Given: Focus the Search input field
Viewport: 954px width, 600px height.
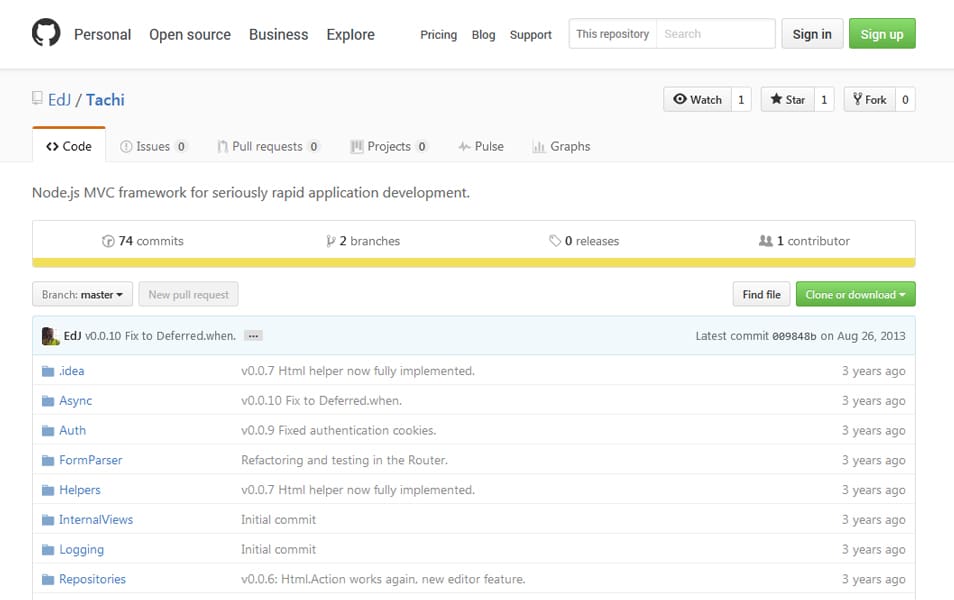Looking at the screenshot, I should point(716,33).
